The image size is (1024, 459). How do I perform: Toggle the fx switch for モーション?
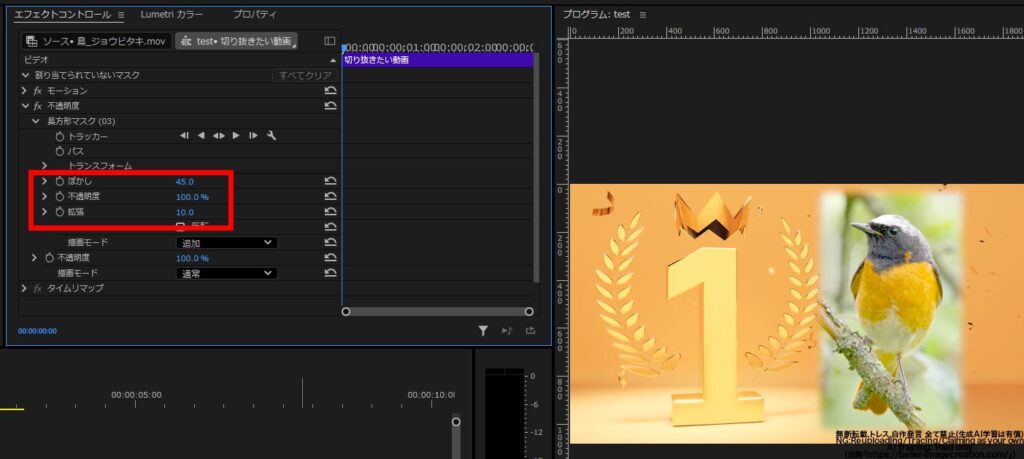pos(38,91)
